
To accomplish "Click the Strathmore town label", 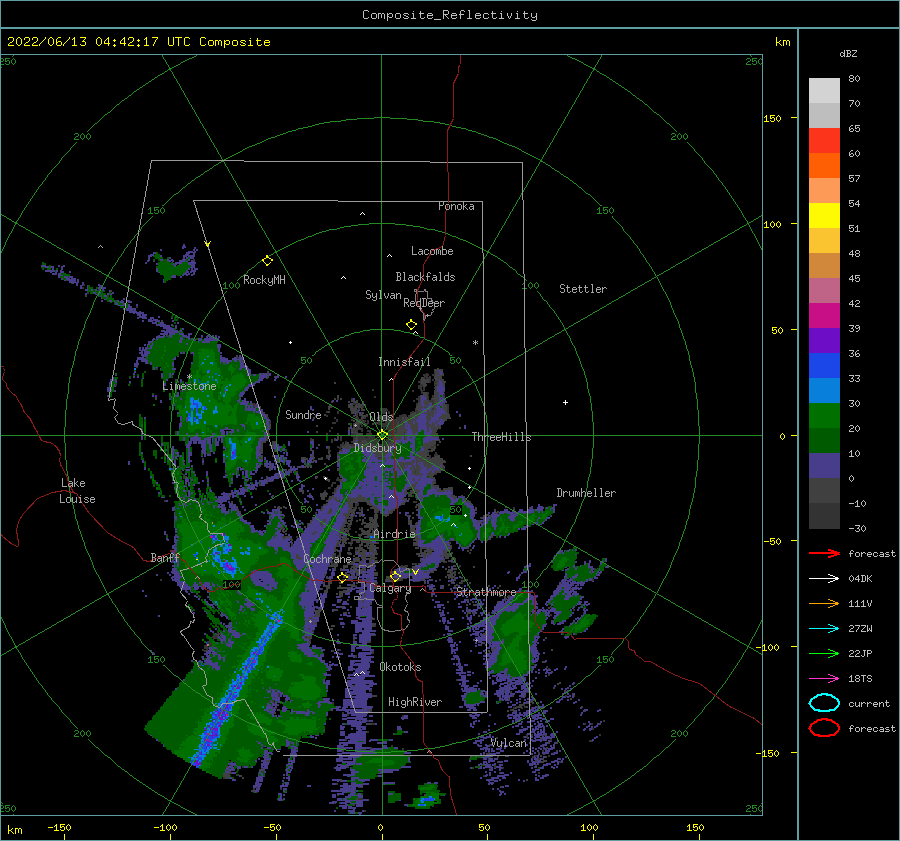I will tap(486, 591).
